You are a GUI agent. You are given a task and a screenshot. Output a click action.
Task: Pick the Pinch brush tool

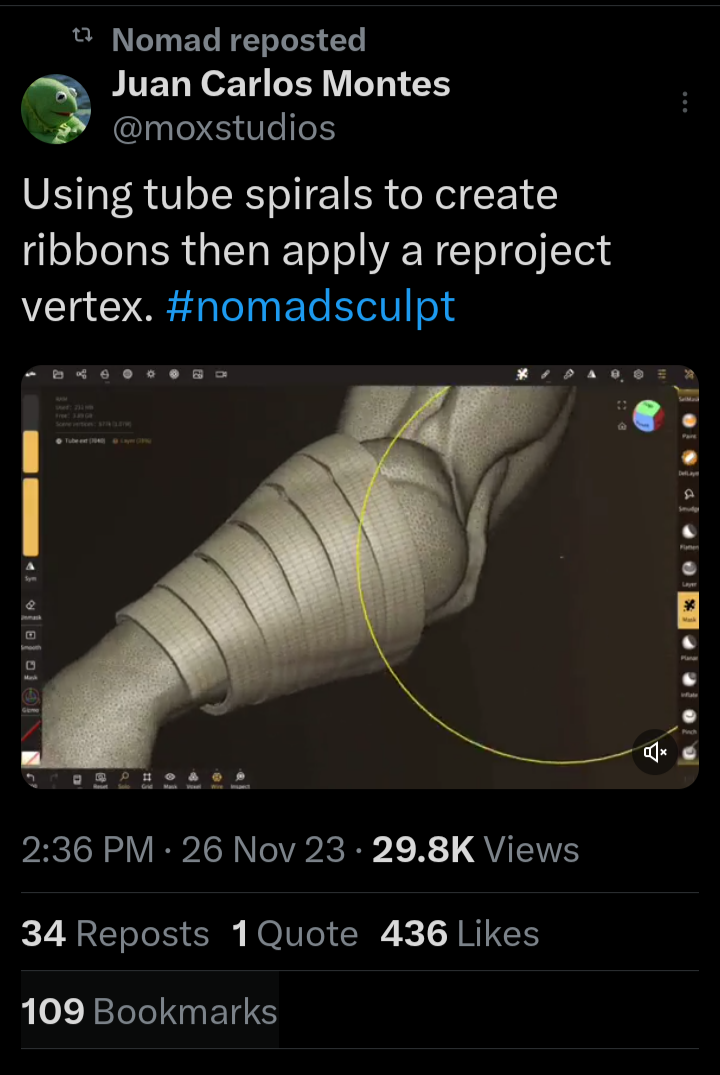click(689, 717)
